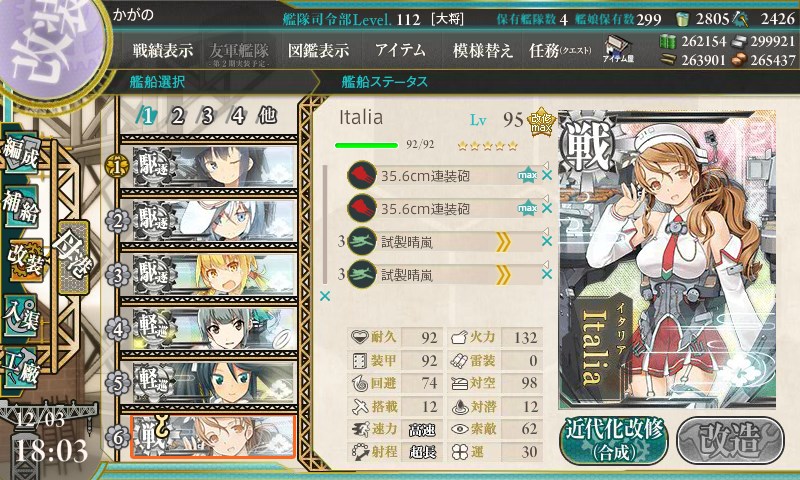Viewport: 800px width, 480px height.
Task: Open the 編成 fleet organization side icon
Action: pos(21,151)
